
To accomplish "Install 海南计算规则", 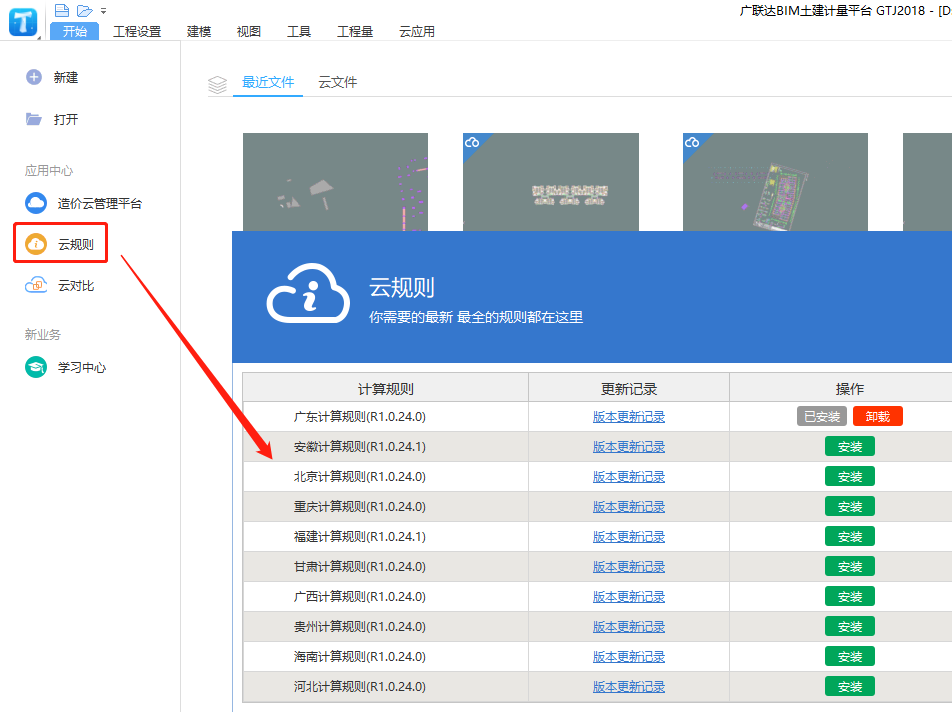I will pyautogui.click(x=849, y=656).
